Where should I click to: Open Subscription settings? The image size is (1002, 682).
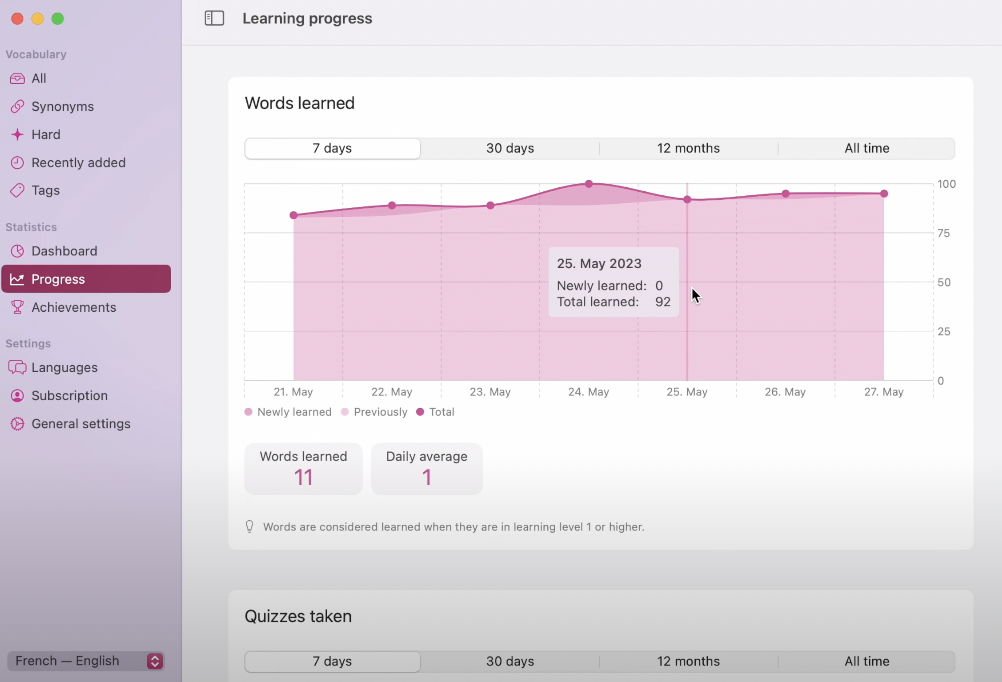pyautogui.click(x=69, y=395)
